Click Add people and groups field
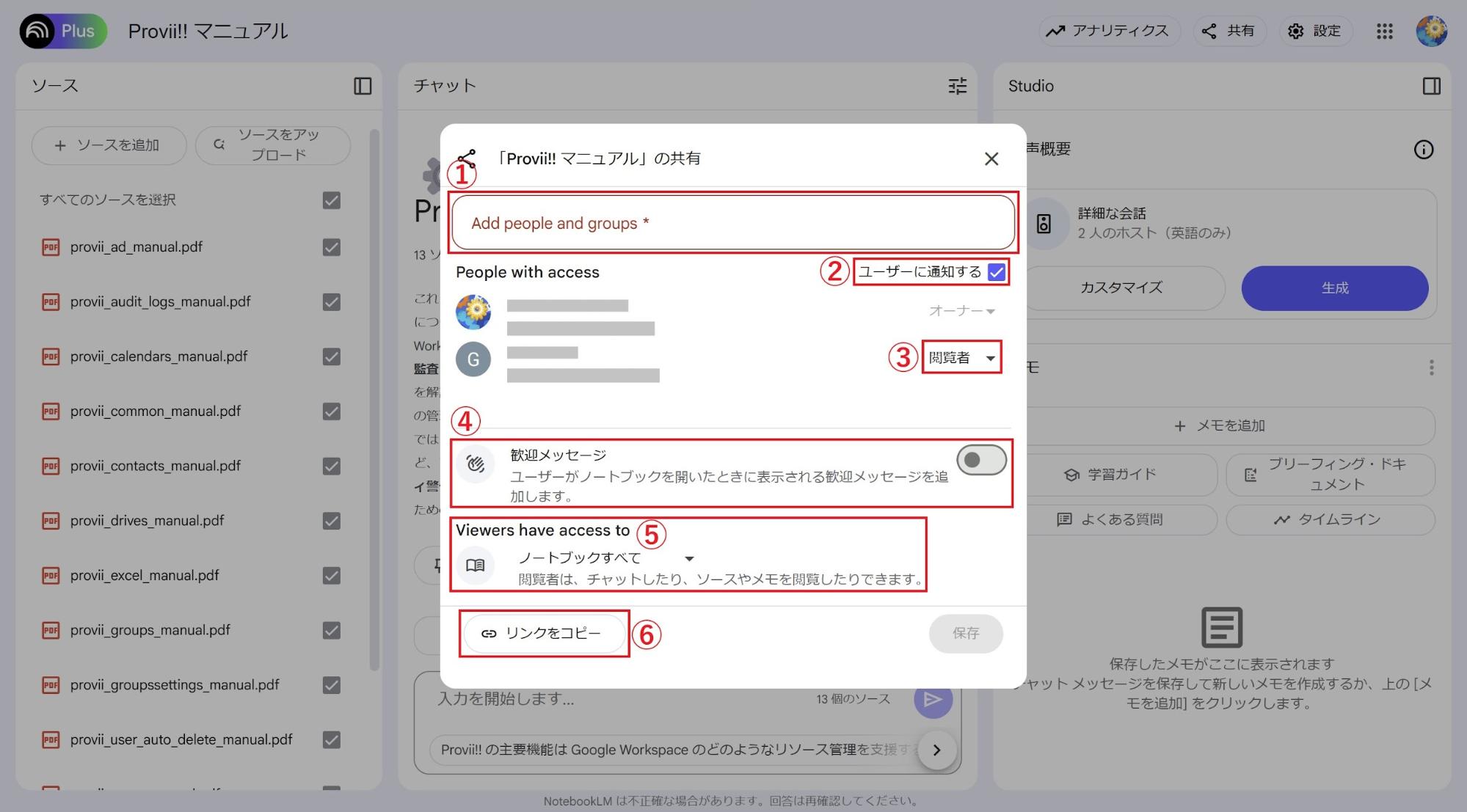This screenshot has height=812, width=1467. click(x=733, y=223)
